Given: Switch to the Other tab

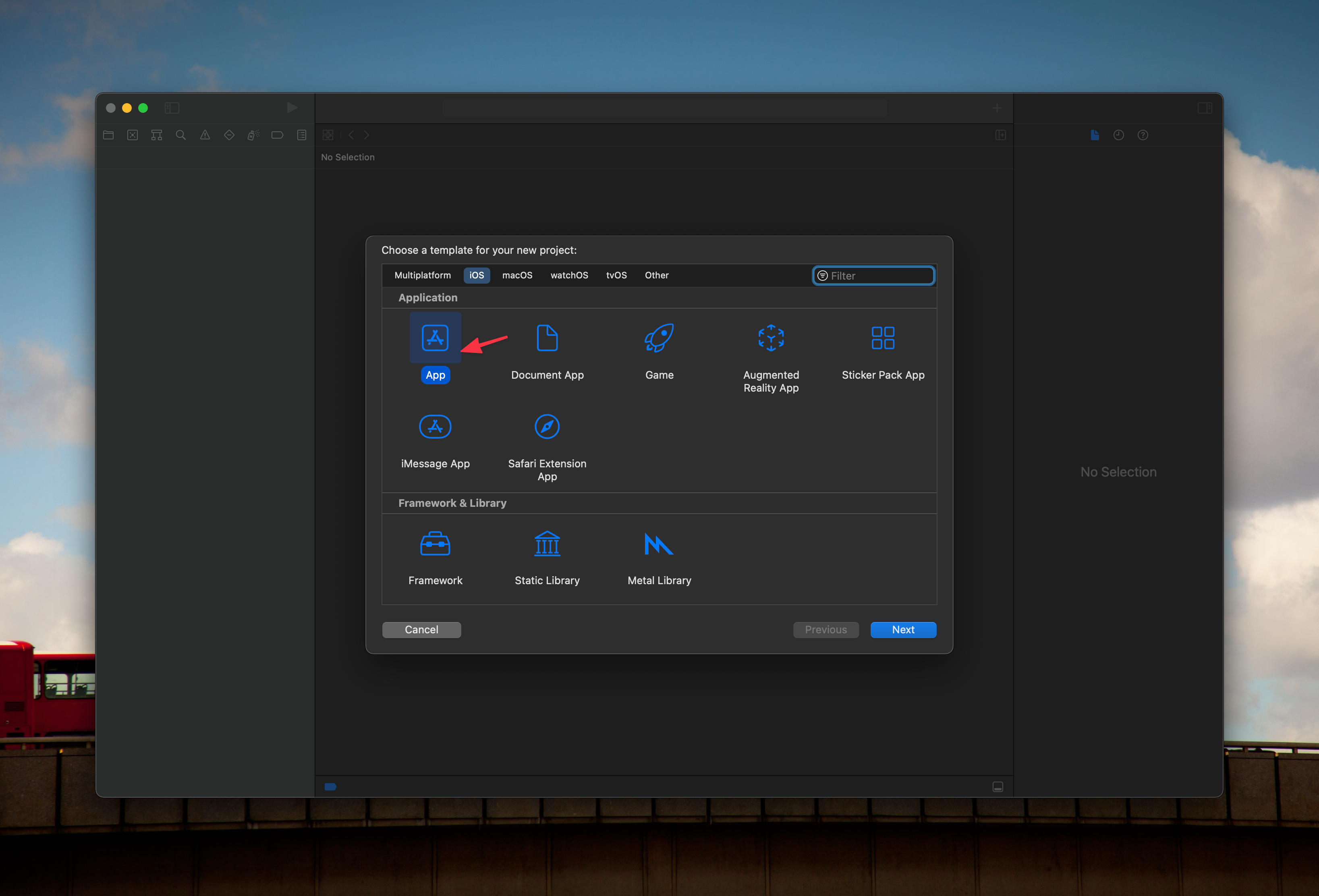Looking at the screenshot, I should [657, 275].
